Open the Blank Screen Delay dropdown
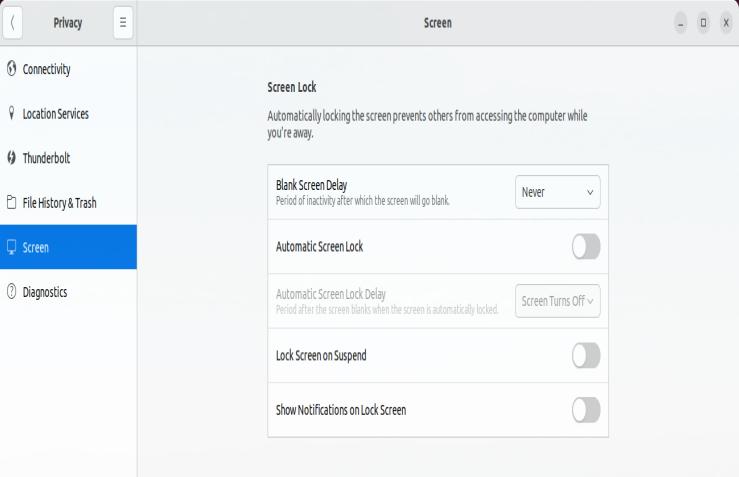Viewport: 739px width, 477px height. 558,192
